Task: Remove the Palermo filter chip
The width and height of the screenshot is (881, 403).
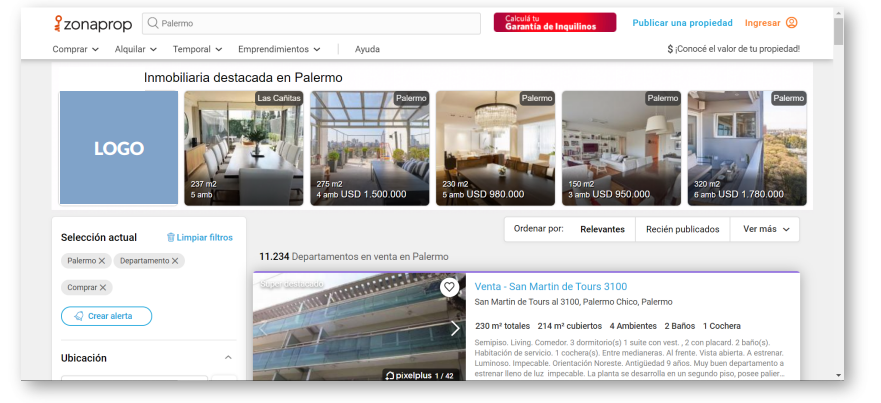Action: pyautogui.click(x=102, y=261)
